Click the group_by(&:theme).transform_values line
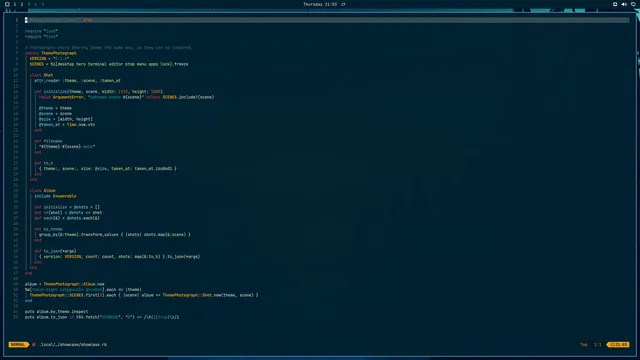 pos(115,235)
